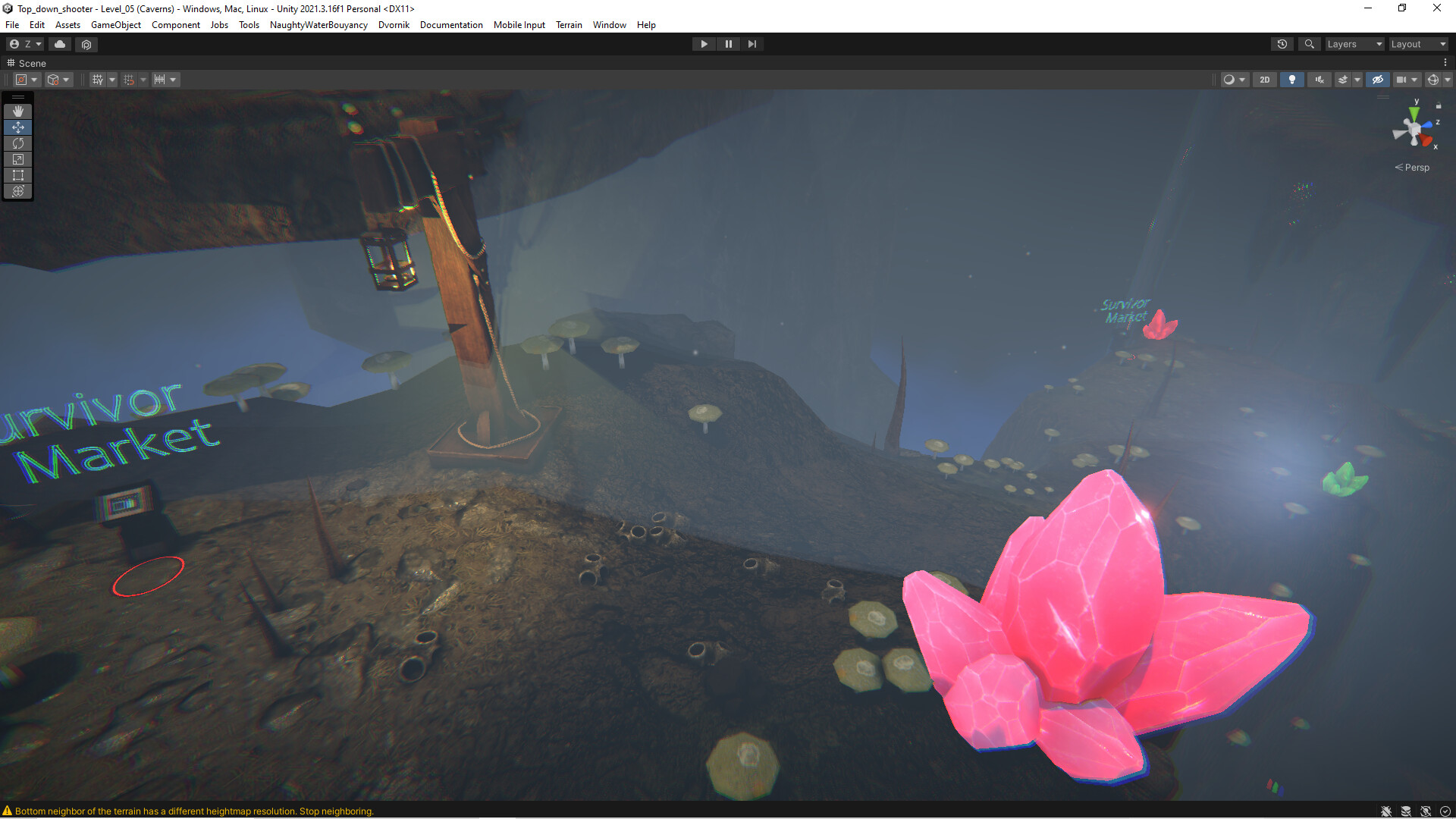Screen dimensions: 1456x819
Task: Open the undo history panel
Action: coord(1282,44)
